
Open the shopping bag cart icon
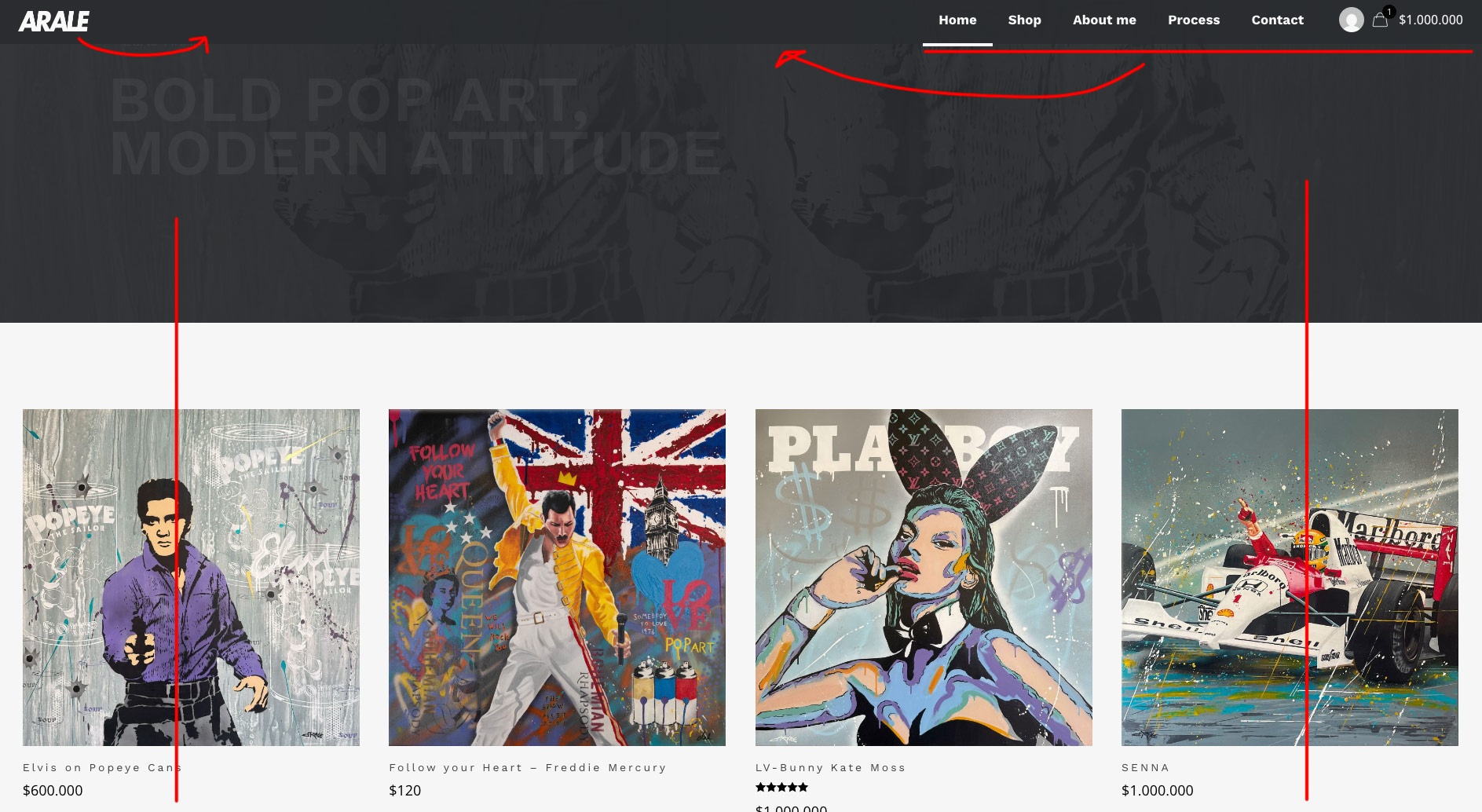coord(1379,20)
